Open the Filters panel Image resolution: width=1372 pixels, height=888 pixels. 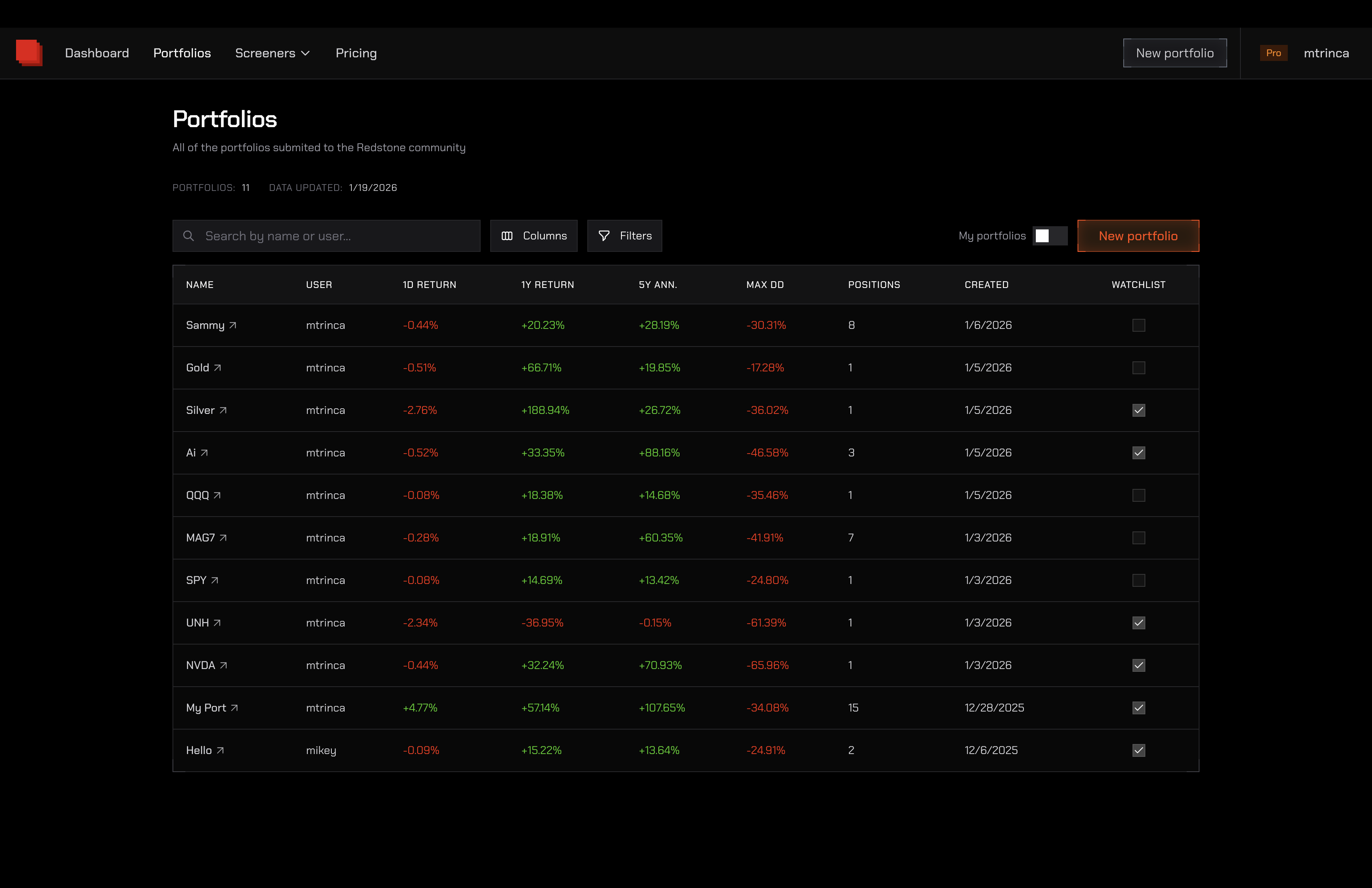pyautogui.click(x=624, y=236)
